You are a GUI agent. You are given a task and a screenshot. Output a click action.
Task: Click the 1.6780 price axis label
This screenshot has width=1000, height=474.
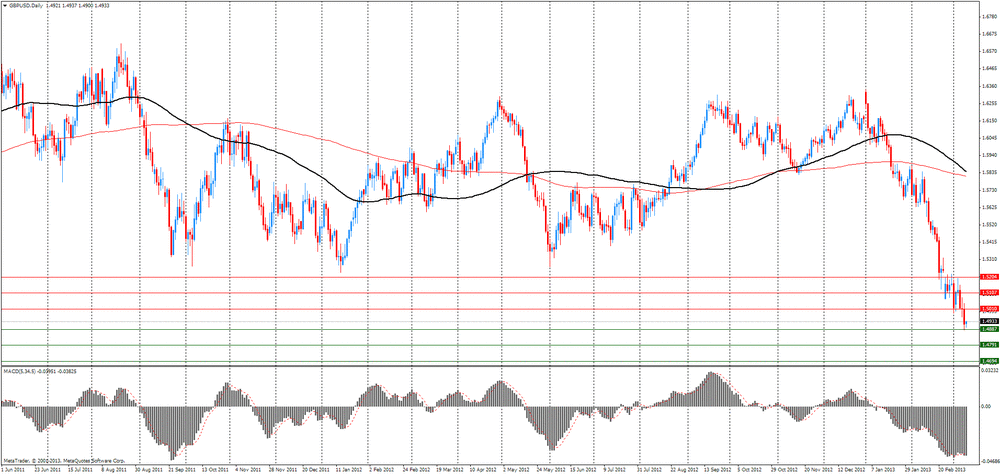[x=990, y=17]
